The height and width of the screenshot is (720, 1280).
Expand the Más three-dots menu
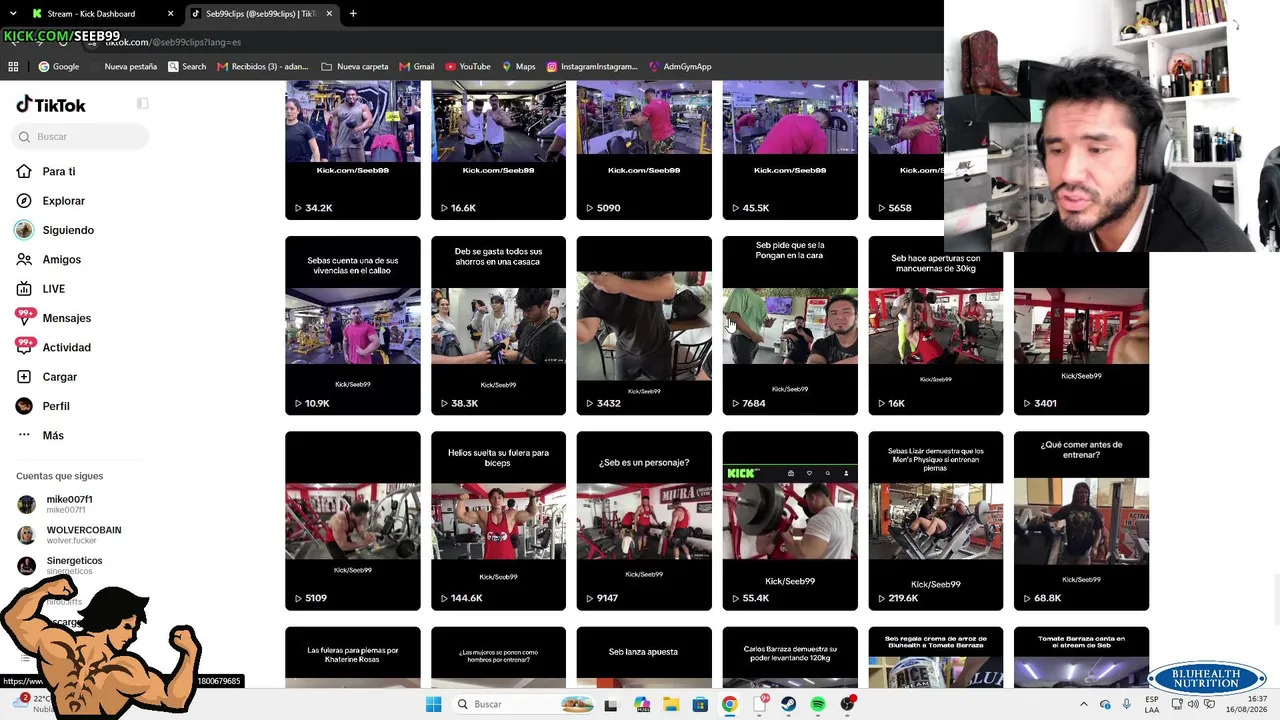[24, 435]
